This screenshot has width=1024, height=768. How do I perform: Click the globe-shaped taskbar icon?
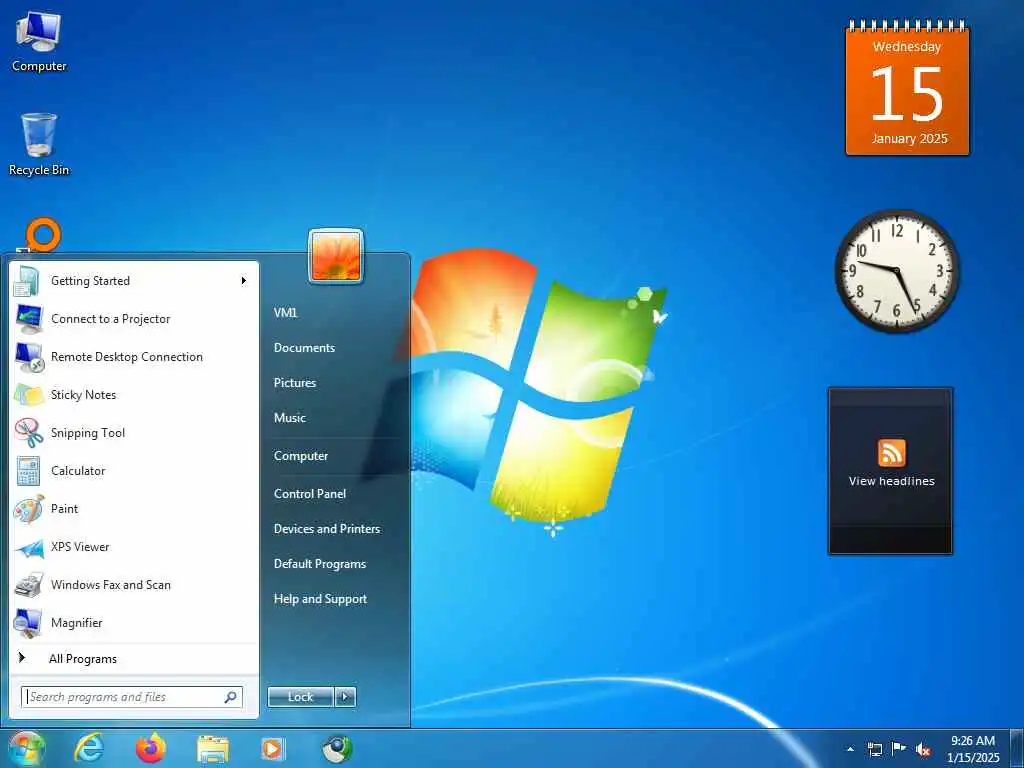[x=338, y=748]
